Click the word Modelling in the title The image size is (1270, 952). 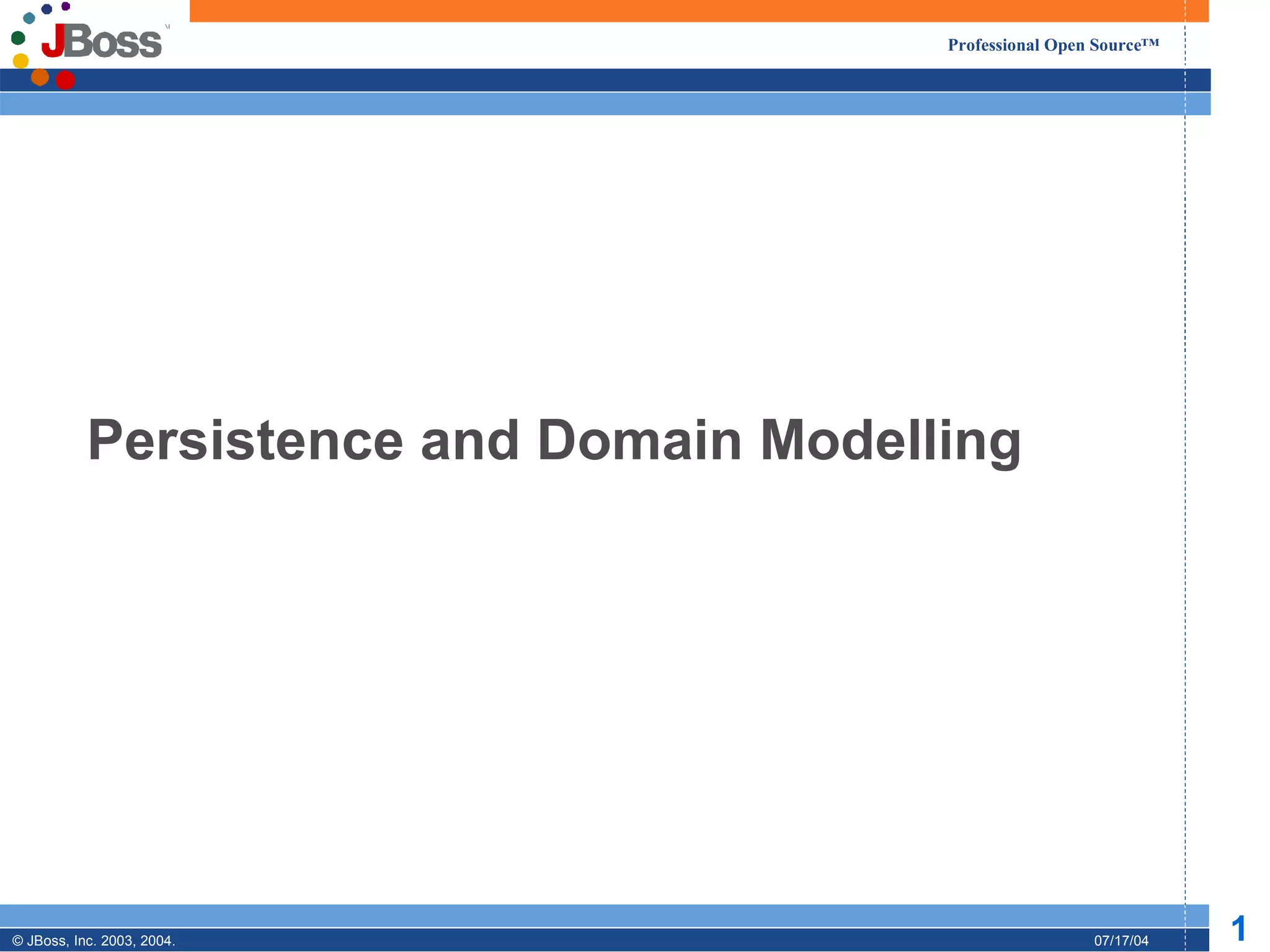pyautogui.click(x=890, y=440)
